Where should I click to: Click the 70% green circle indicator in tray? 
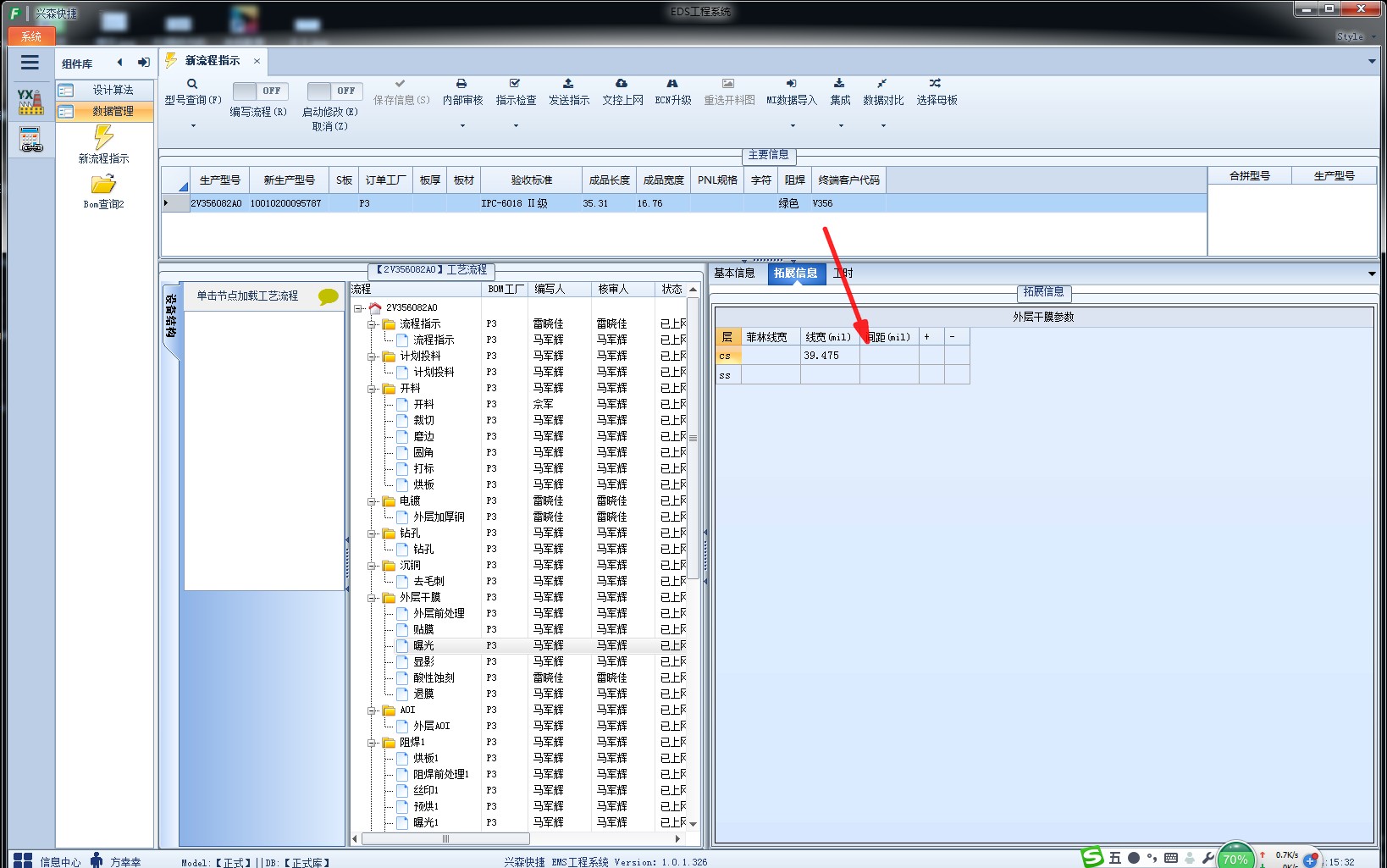[x=1235, y=858]
